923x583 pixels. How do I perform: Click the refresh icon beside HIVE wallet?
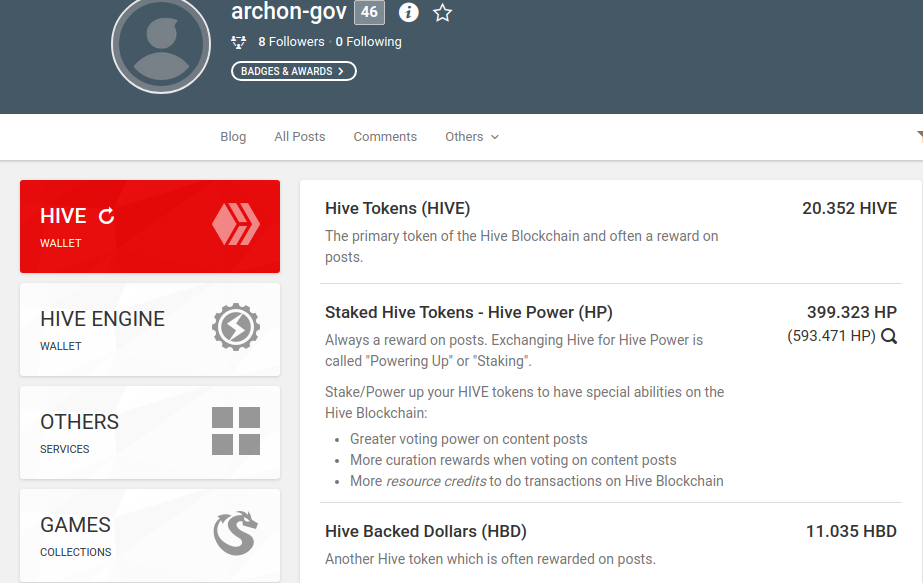(x=107, y=216)
